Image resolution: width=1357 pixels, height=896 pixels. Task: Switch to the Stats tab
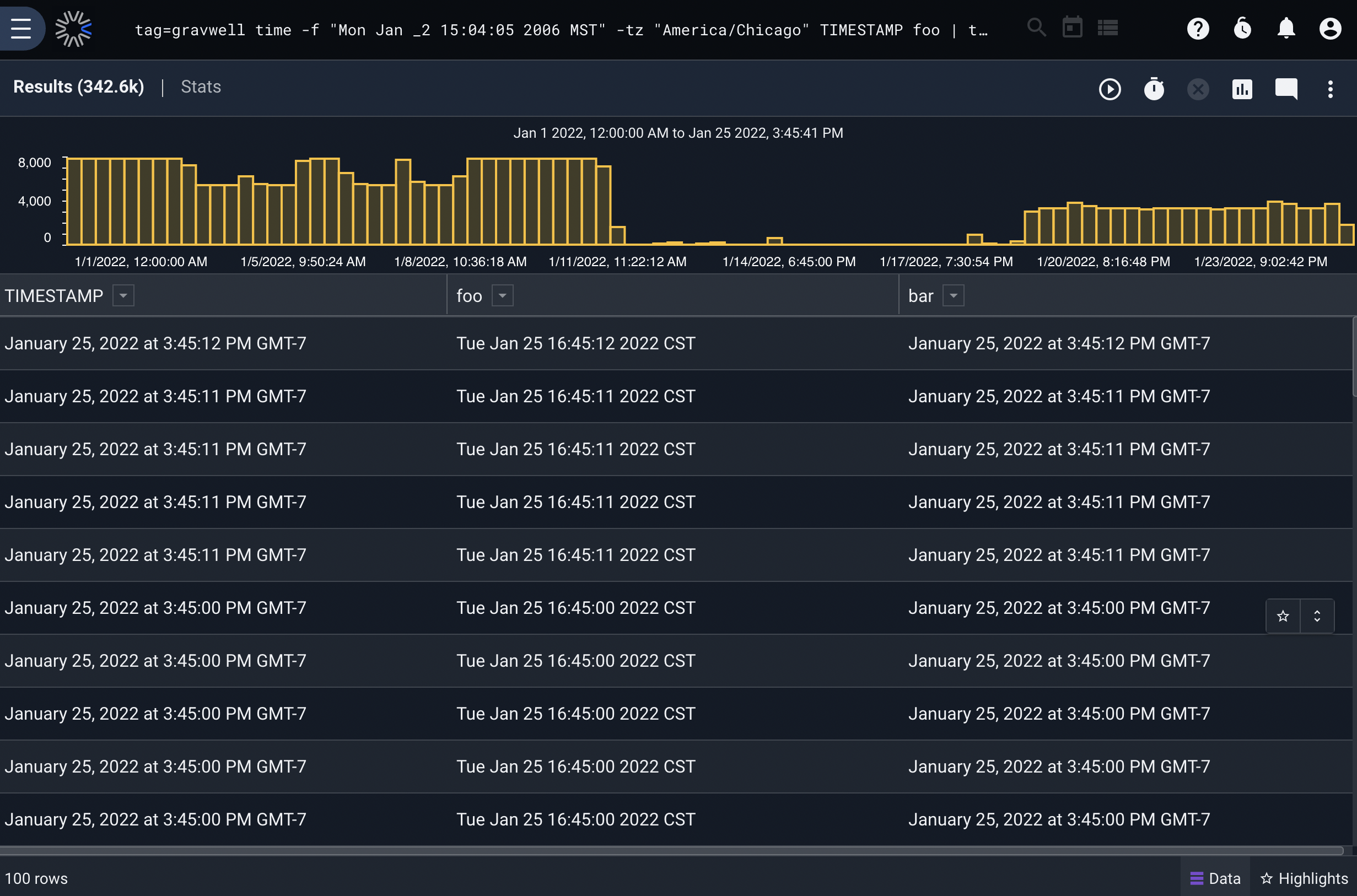tap(201, 87)
